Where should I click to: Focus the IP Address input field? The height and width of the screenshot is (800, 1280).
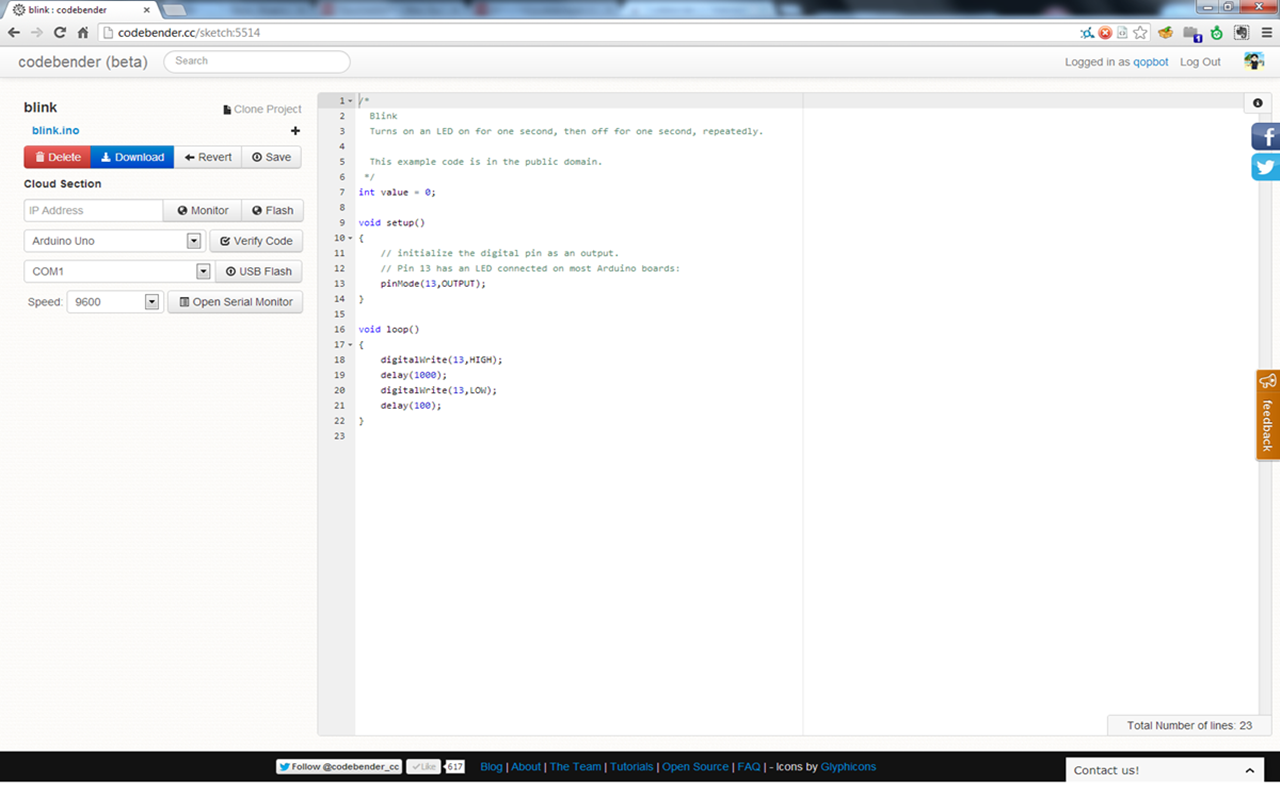pos(93,211)
